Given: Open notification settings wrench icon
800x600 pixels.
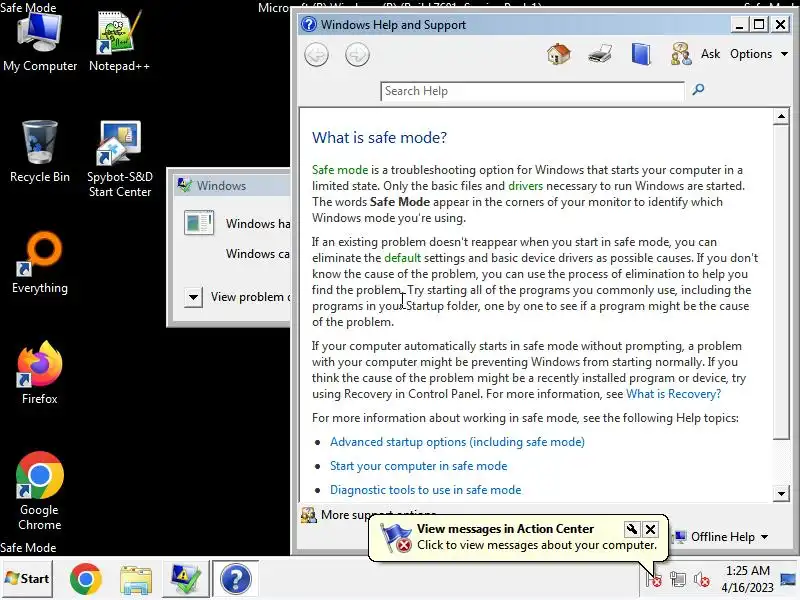Looking at the screenshot, I should click(632, 529).
